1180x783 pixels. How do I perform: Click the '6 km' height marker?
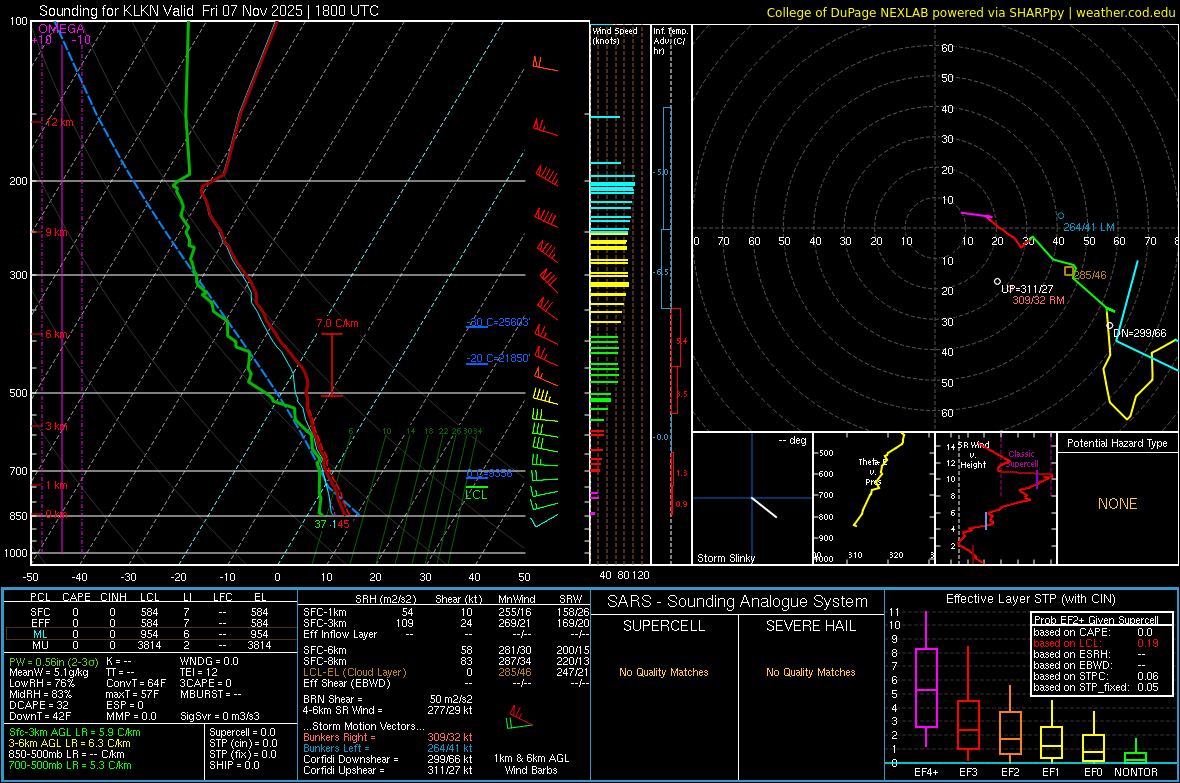click(56, 334)
